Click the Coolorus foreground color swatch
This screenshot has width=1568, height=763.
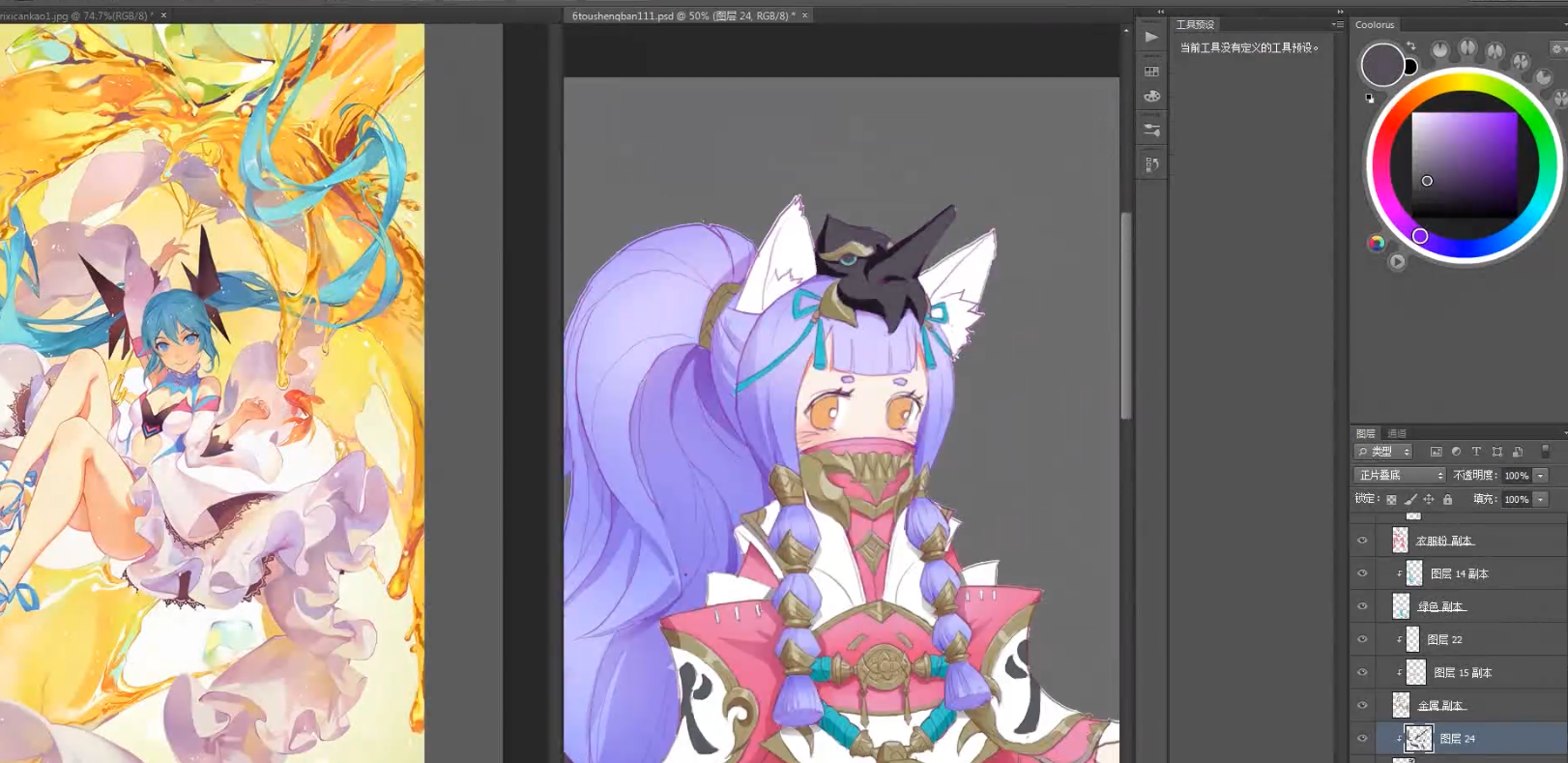[x=1382, y=65]
